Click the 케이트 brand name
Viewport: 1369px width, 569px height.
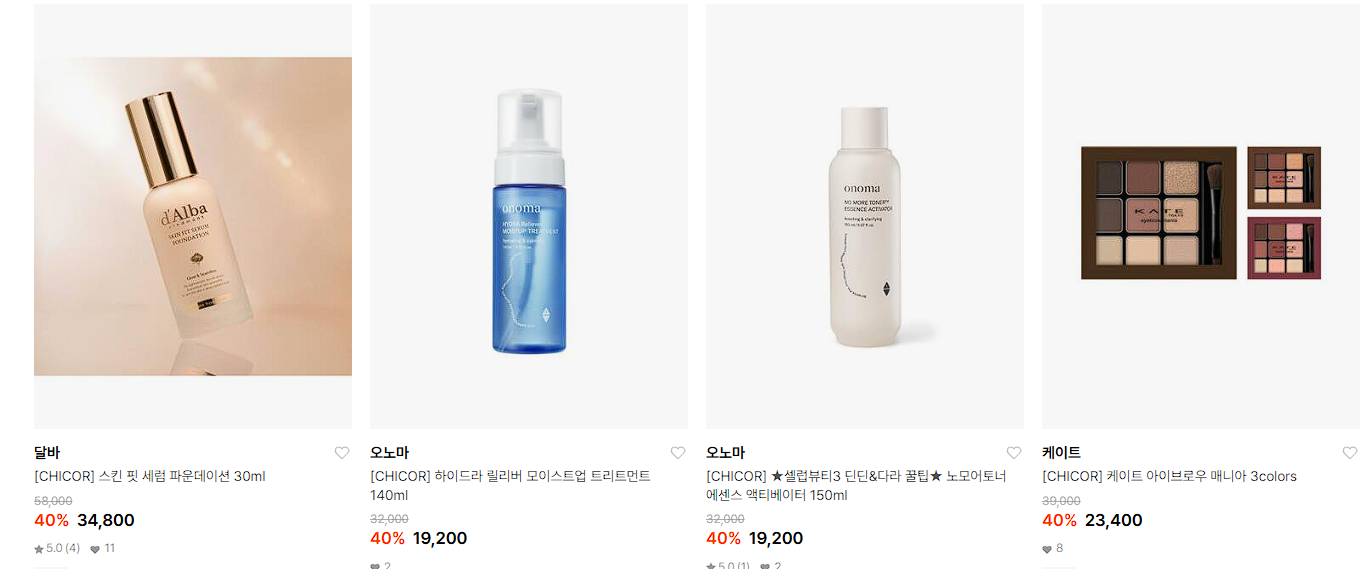(x=1061, y=453)
